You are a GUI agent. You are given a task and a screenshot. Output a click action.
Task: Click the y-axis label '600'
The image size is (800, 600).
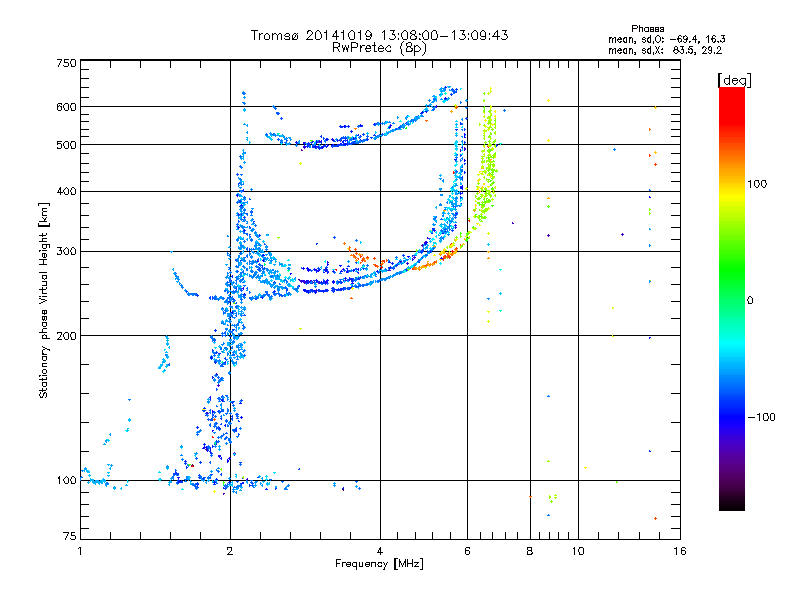66,107
